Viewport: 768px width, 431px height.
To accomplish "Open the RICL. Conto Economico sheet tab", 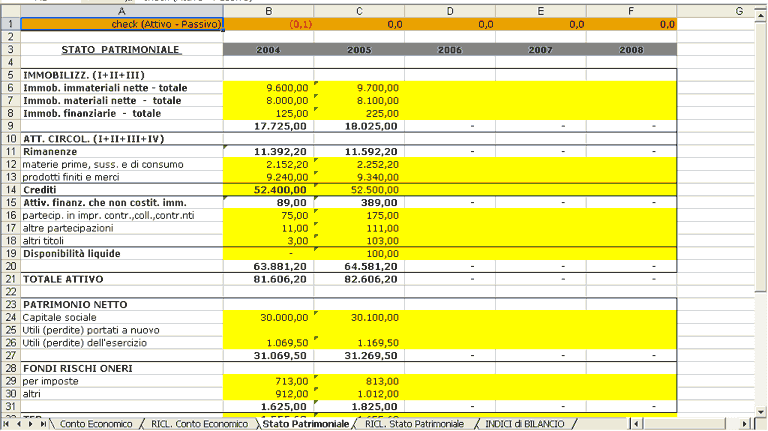I will click(199, 424).
